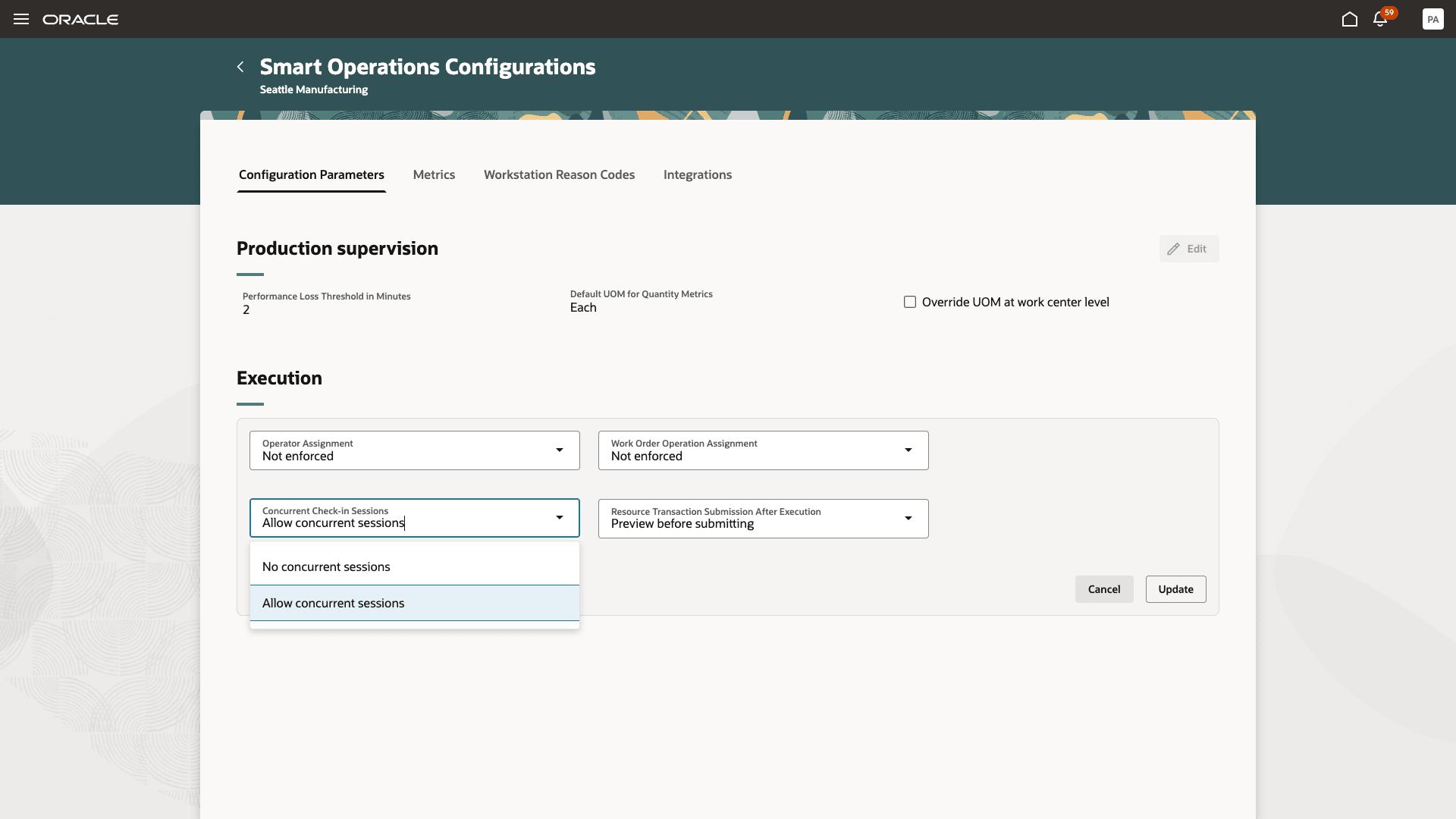Enable Override UOM at work center level
The width and height of the screenshot is (1456, 819).
coord(910,302)
